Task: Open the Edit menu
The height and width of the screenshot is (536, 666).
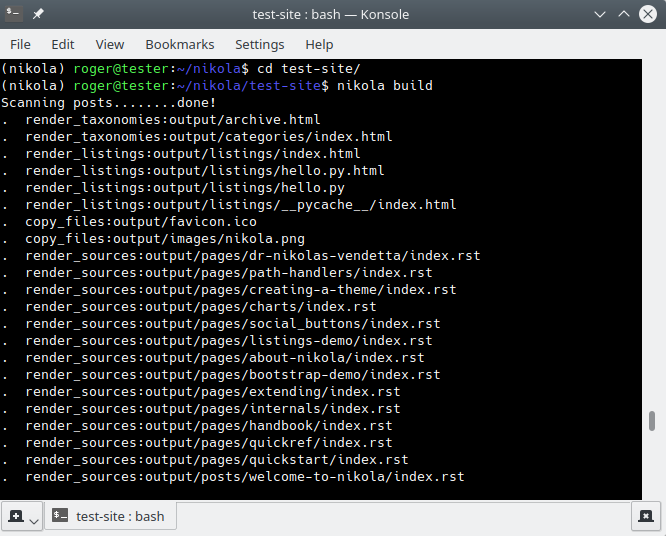Action: tap(63, 45)
